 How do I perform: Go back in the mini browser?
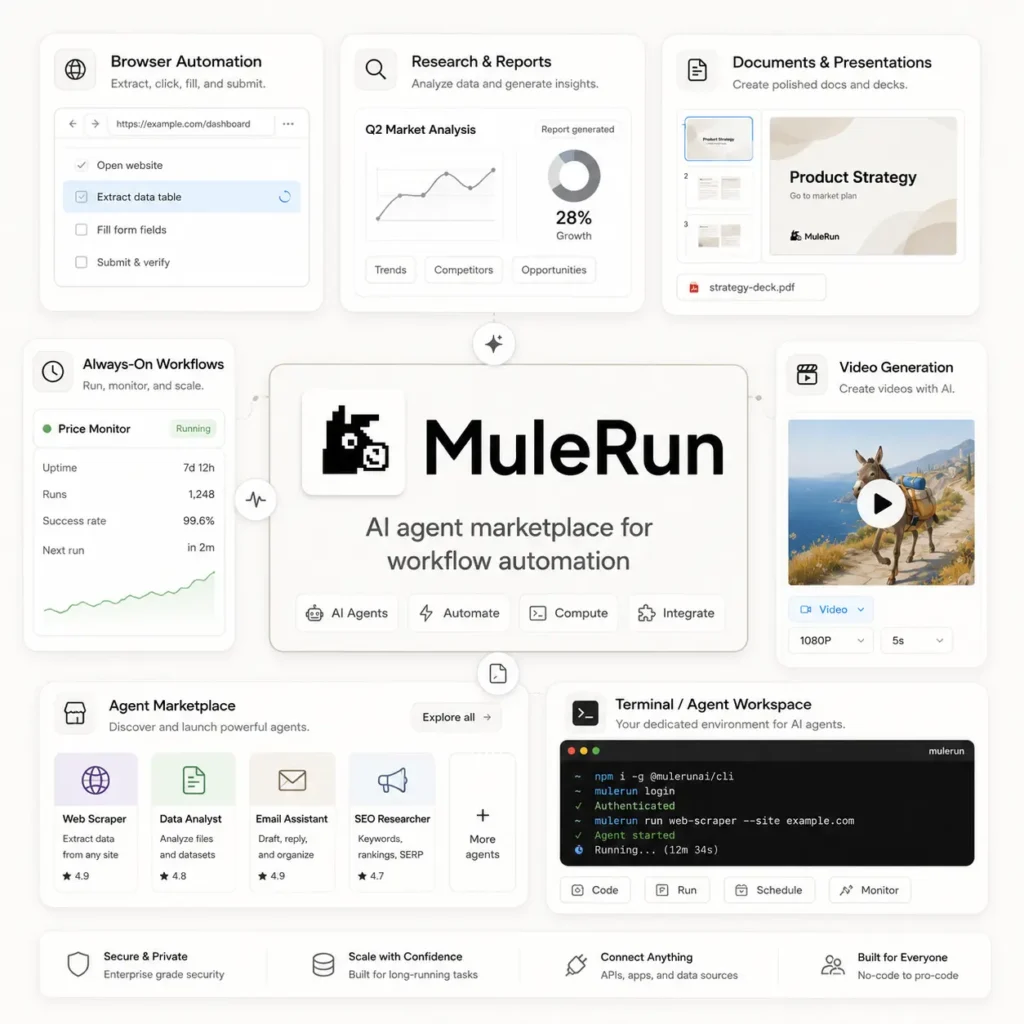72,123
